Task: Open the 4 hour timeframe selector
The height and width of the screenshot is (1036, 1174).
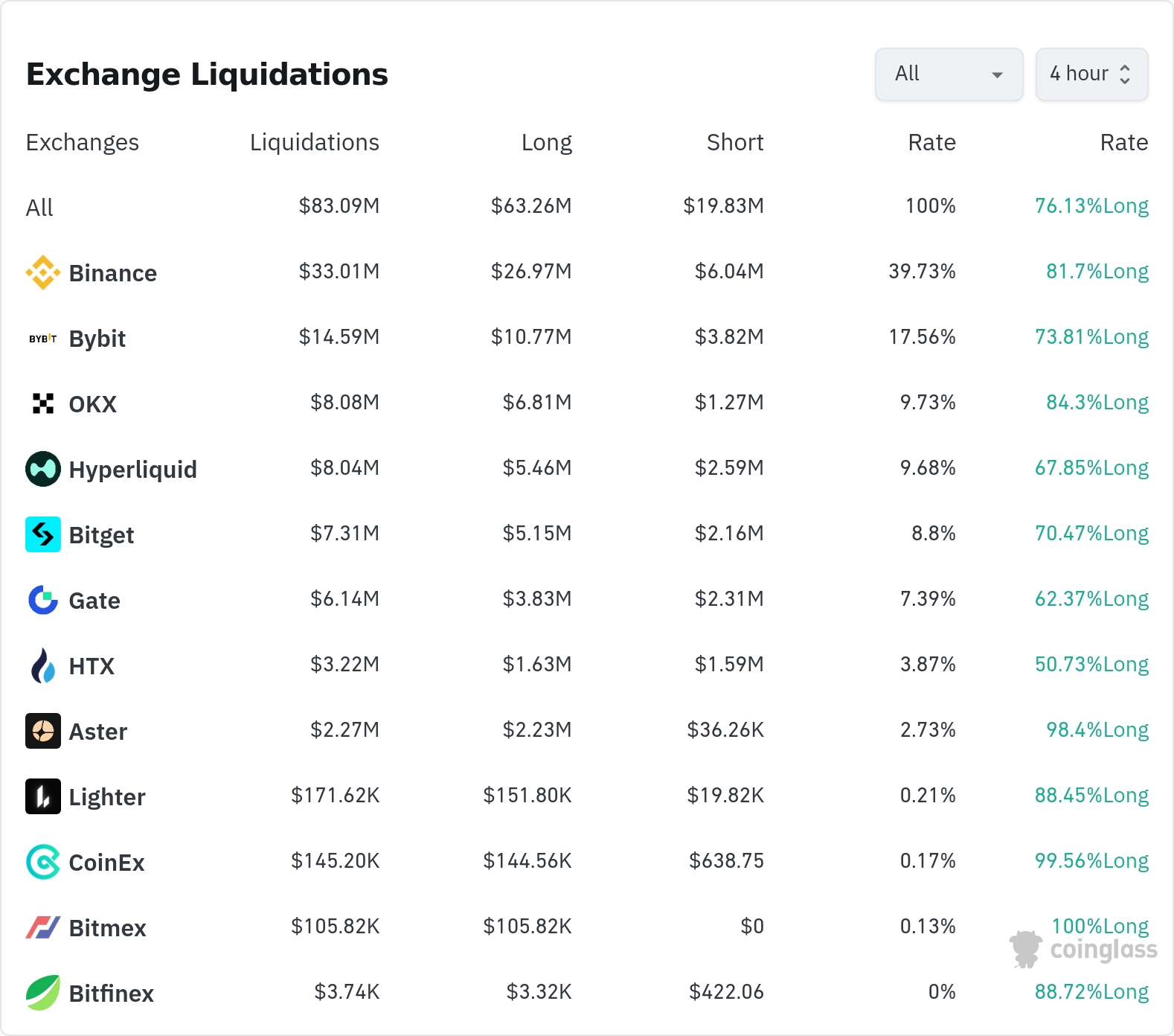Action: [1091, 74]
